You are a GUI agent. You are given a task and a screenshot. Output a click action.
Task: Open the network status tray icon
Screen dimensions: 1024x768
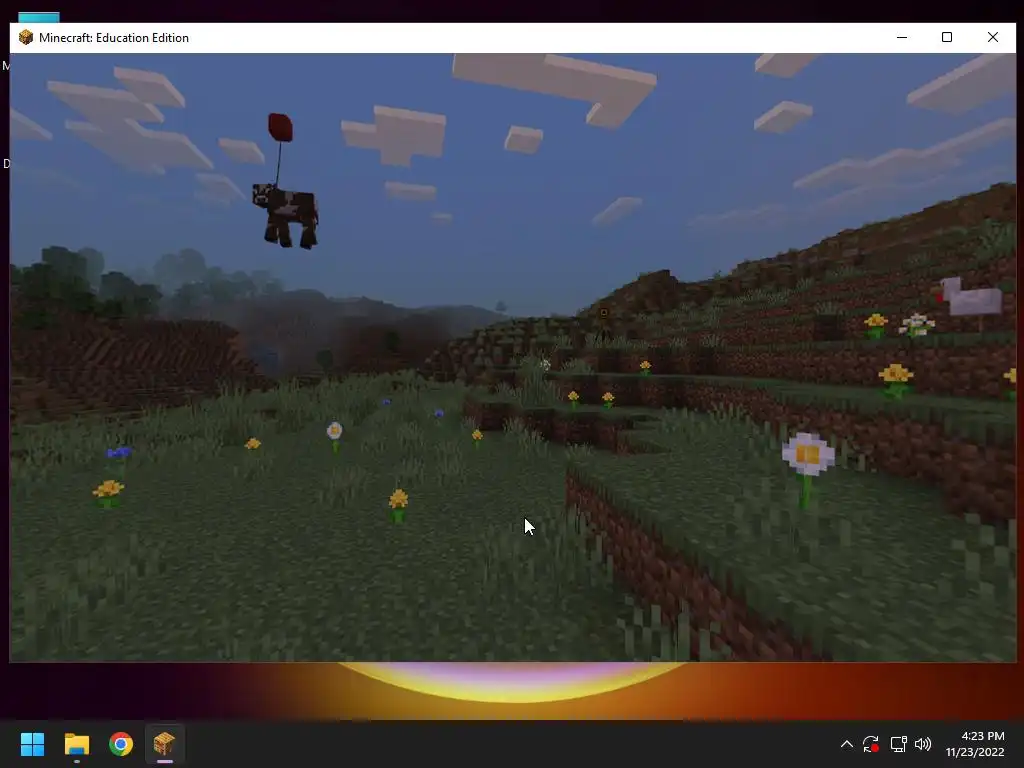click(x=899, y=744)
